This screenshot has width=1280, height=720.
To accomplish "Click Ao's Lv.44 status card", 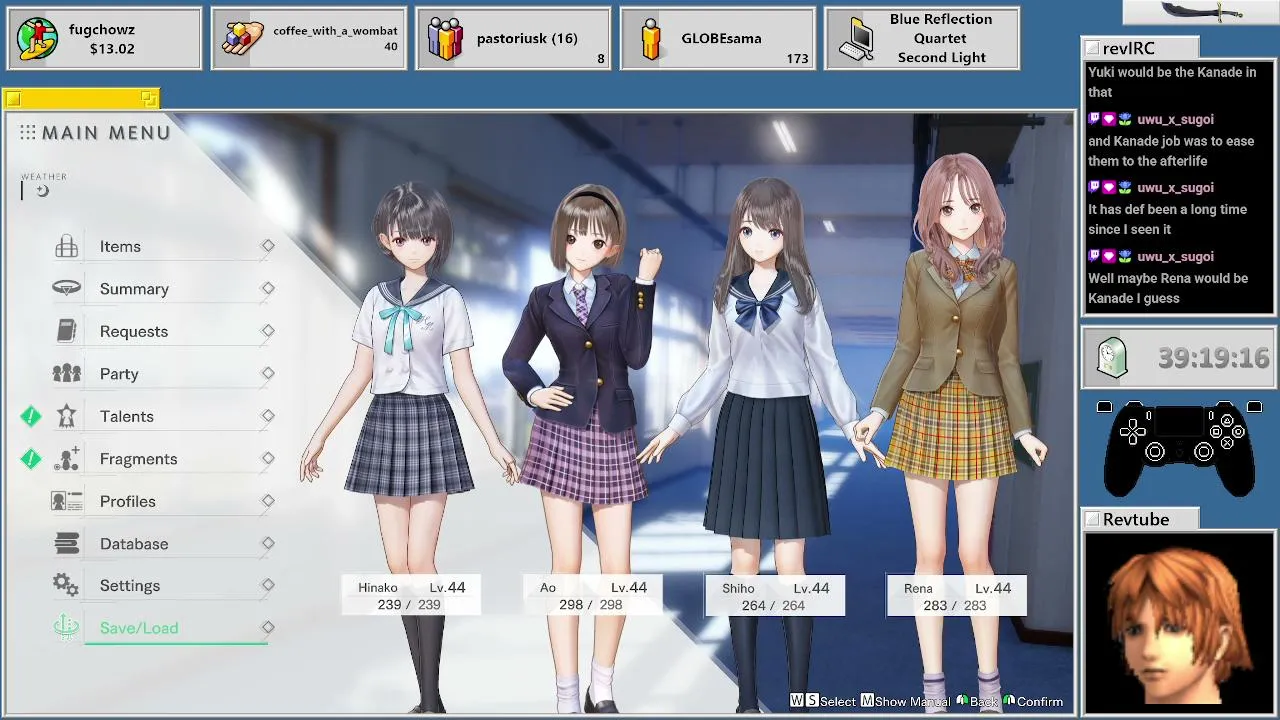I will [x=591, y=596].
